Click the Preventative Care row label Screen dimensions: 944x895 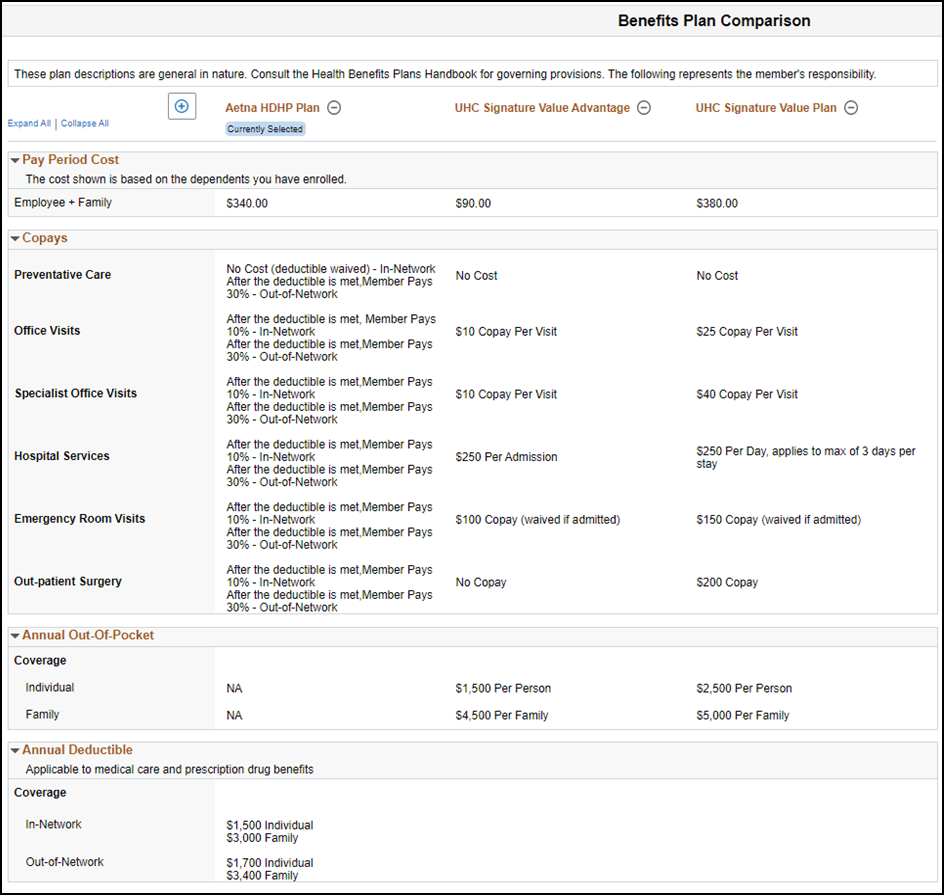coord(63,274)
